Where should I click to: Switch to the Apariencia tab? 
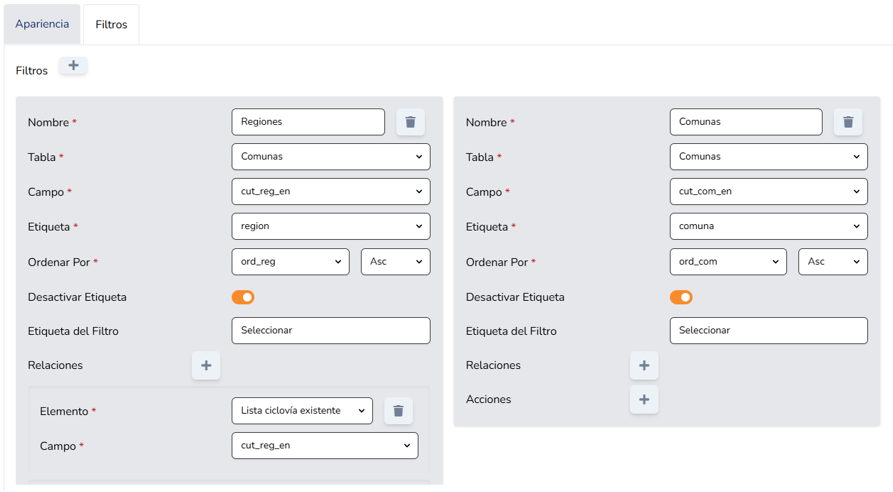tap(42, 24)
